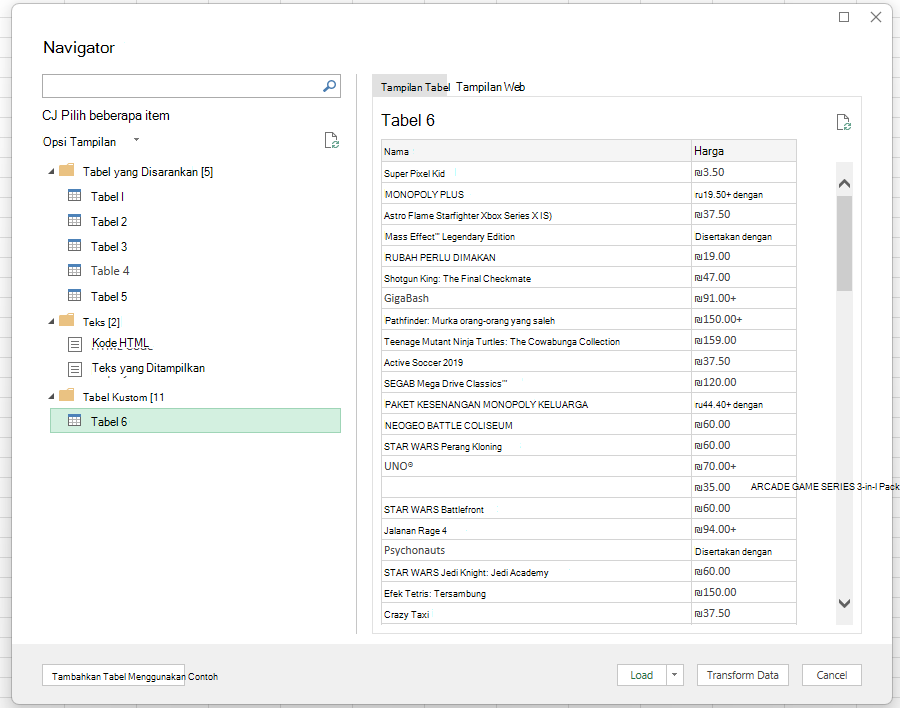Click the Mass Effect Legendary Edition cell

click(536, 236)
